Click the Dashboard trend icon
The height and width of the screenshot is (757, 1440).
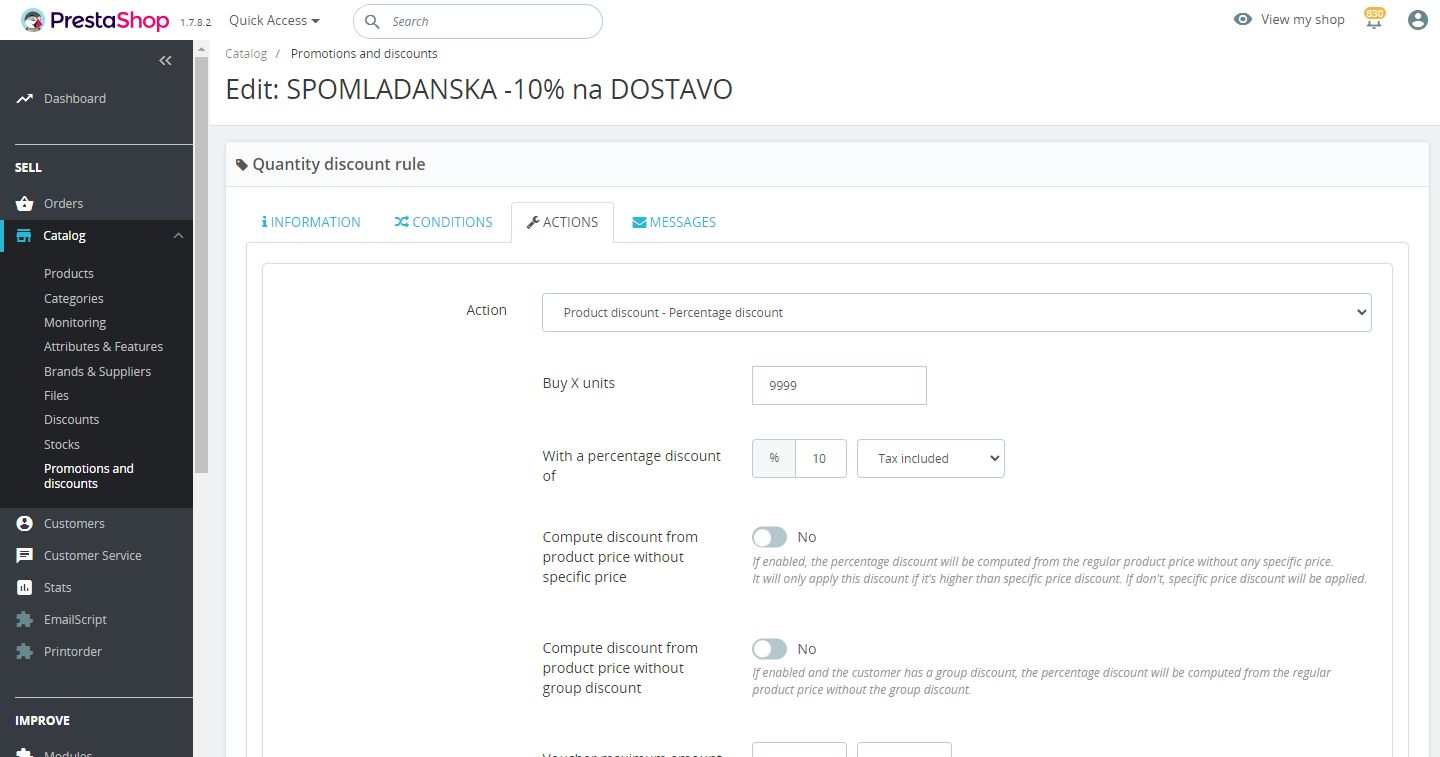click(25, 99)
